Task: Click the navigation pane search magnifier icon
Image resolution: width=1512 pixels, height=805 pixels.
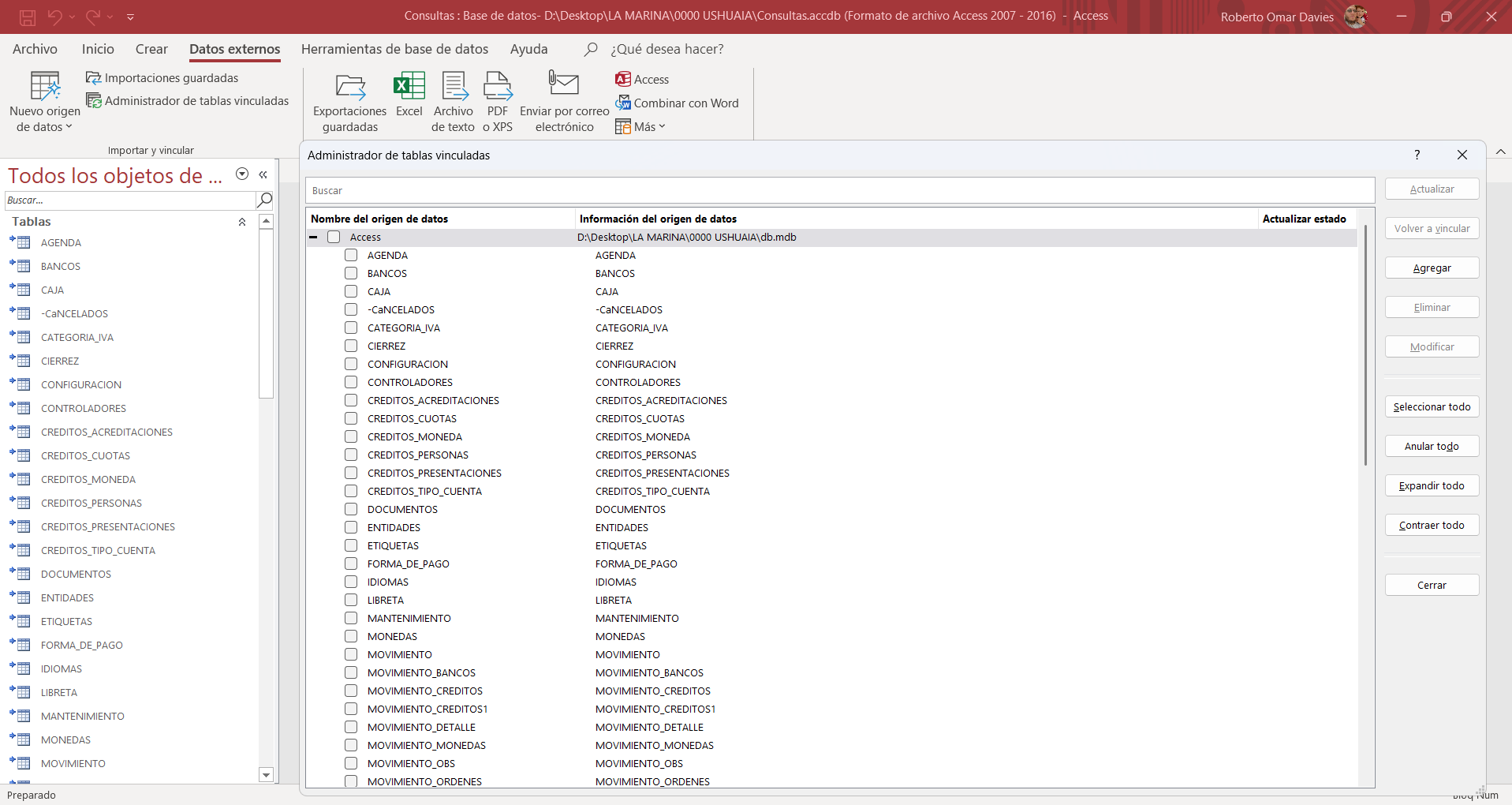Action: coord(265,200)
